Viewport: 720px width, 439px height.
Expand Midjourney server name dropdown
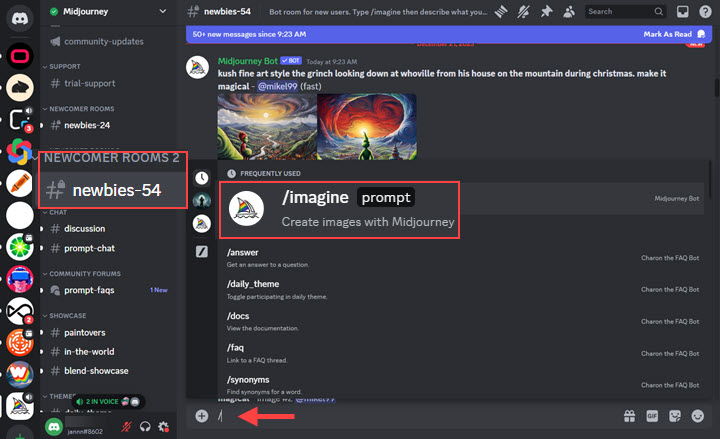coord(163,11)
